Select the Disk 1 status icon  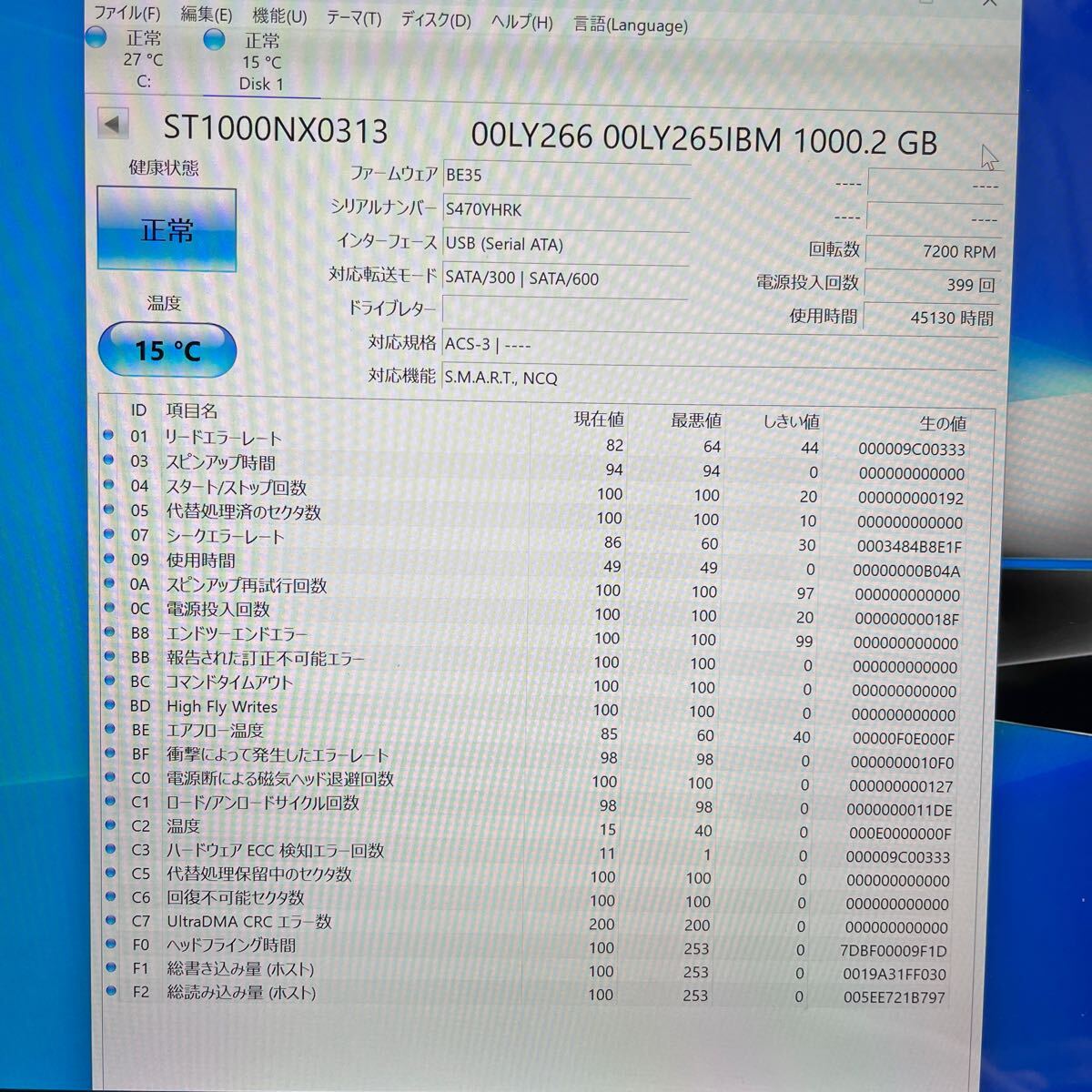(215, 40)
